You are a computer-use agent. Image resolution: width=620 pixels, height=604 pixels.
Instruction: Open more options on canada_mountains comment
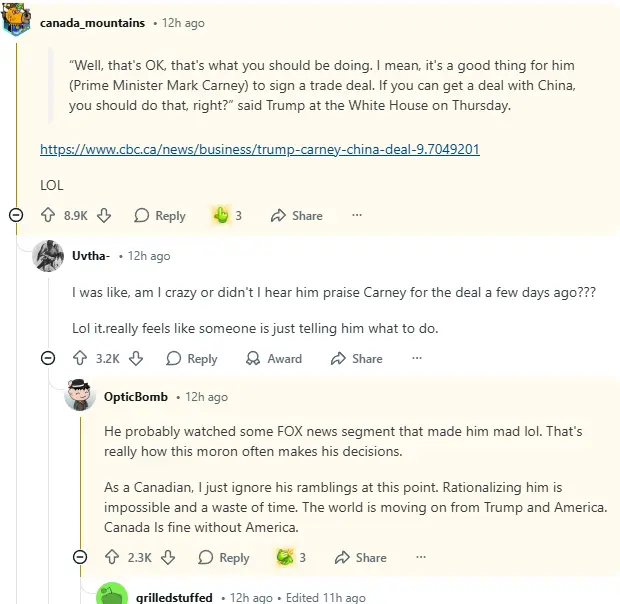click(x=357, y=215)
